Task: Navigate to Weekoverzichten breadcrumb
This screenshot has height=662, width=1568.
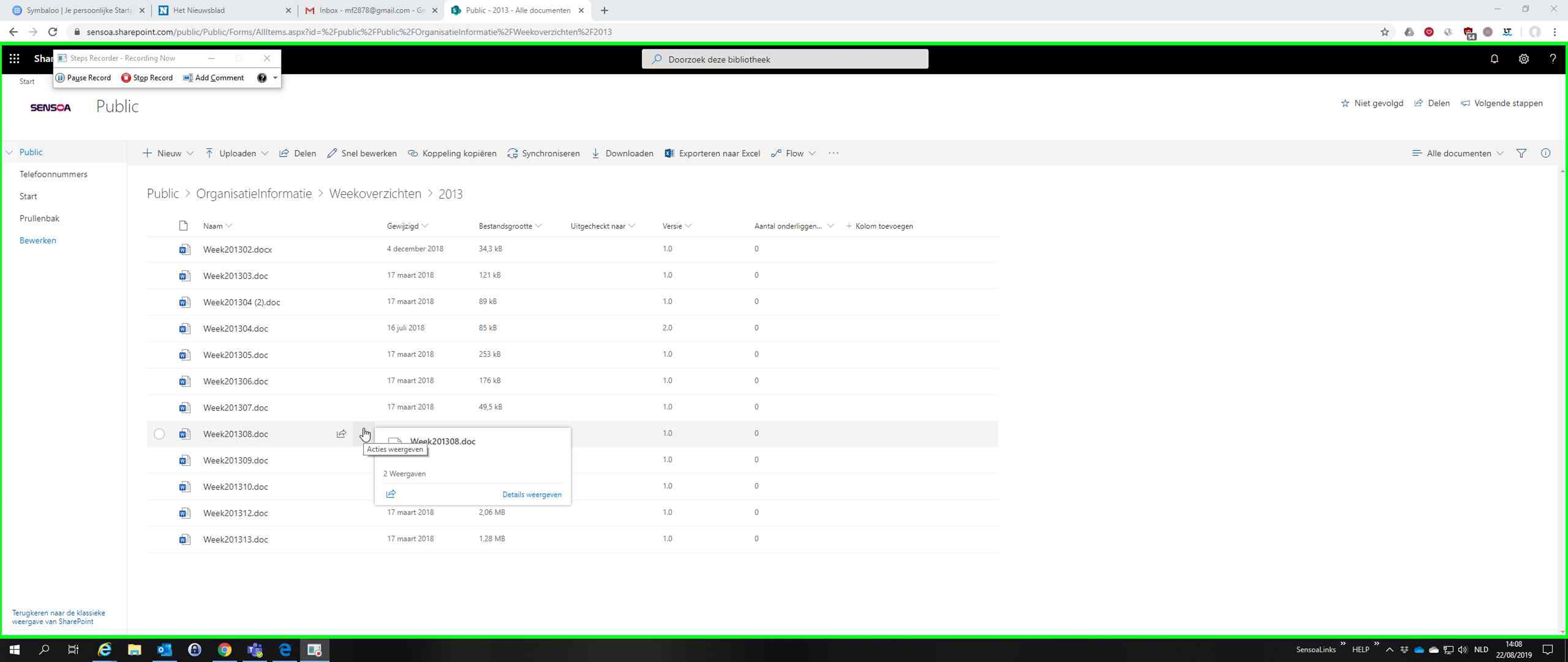Action: (x=375, y=194)
